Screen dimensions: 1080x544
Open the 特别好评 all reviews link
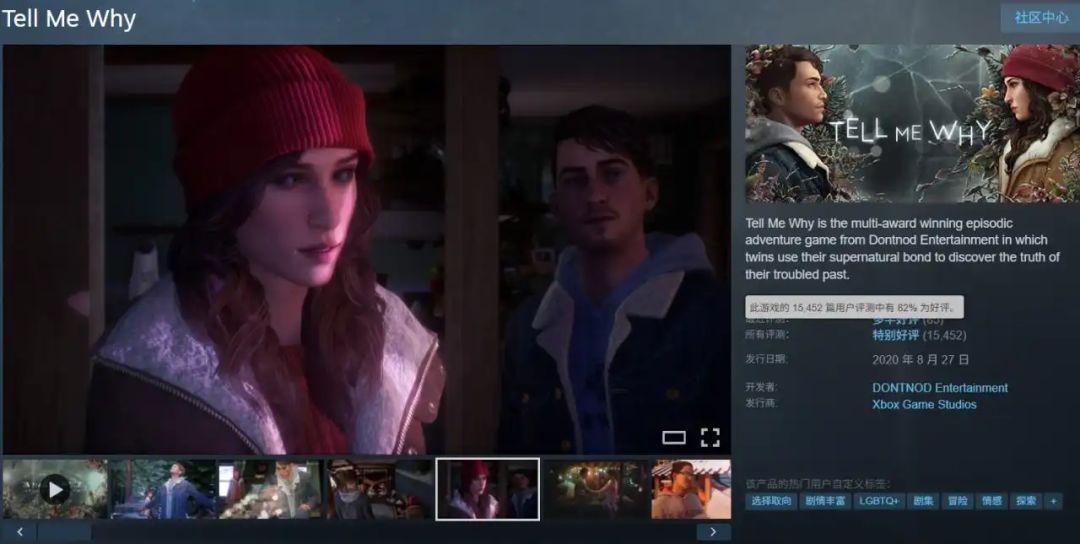tap(895, 335)
